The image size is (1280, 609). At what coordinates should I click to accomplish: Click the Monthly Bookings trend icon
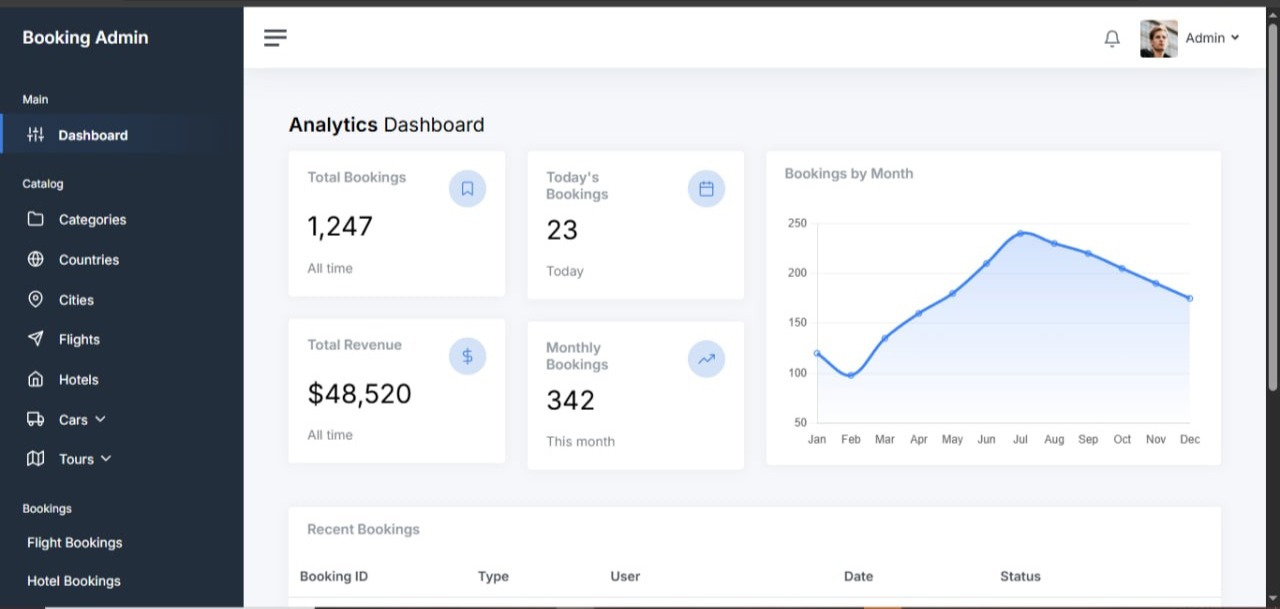pos(706,359)
